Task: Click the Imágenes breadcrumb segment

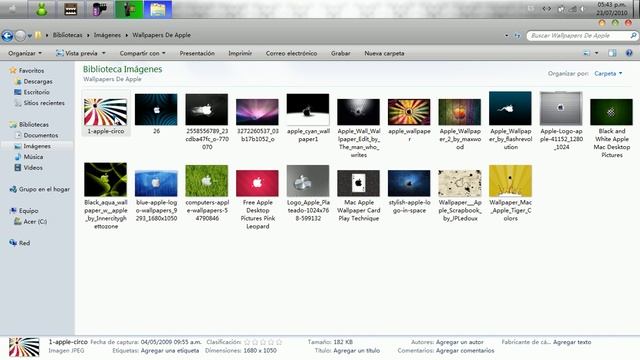Action: pos(107,35)
